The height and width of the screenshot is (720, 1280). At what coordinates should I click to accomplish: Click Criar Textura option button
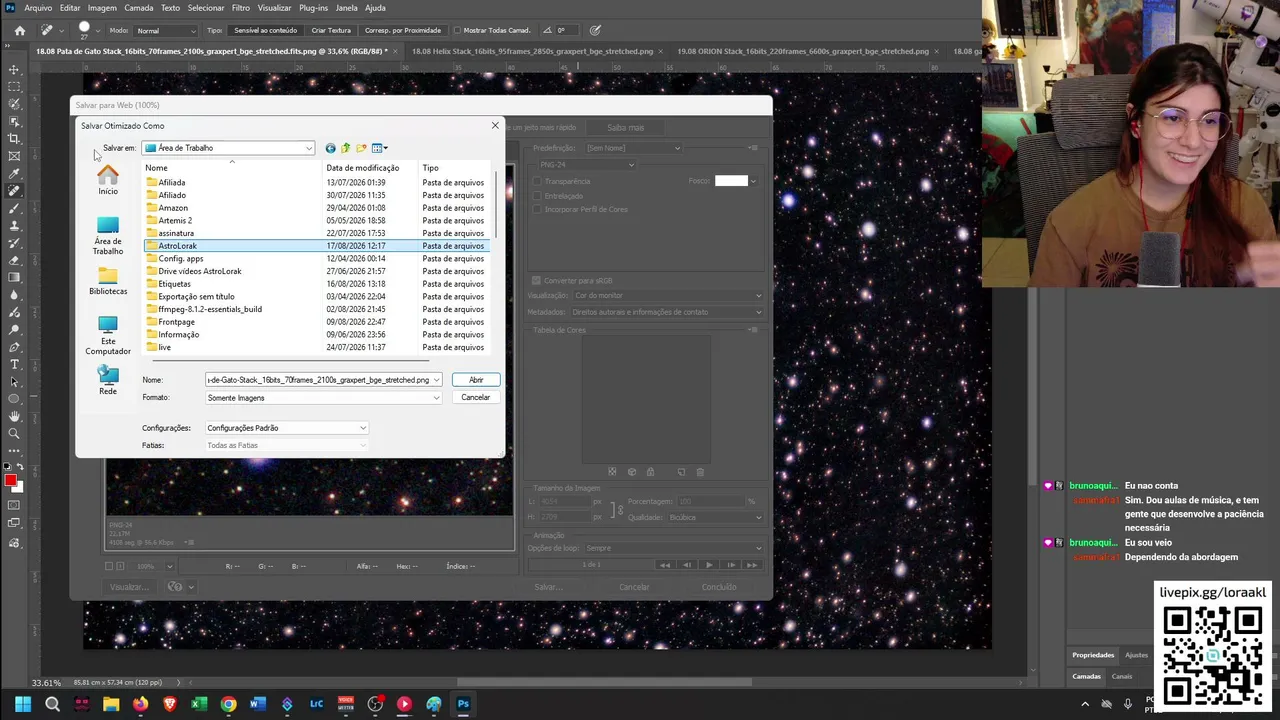331,30
